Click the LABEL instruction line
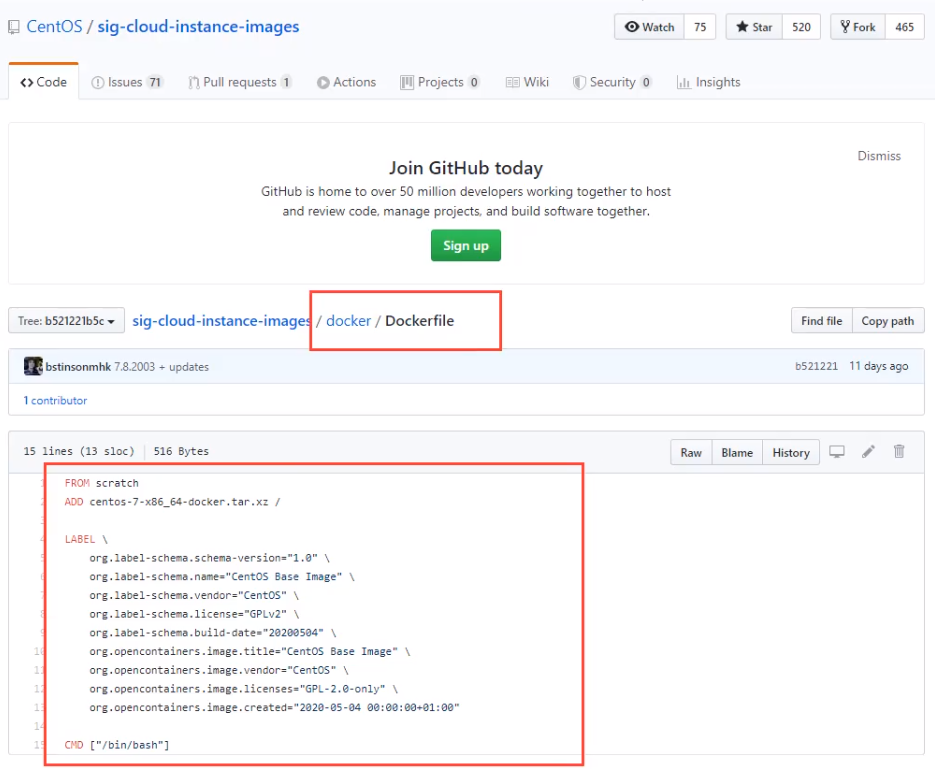The width and height of the screenshot is (935, 769). click(86, 539)
